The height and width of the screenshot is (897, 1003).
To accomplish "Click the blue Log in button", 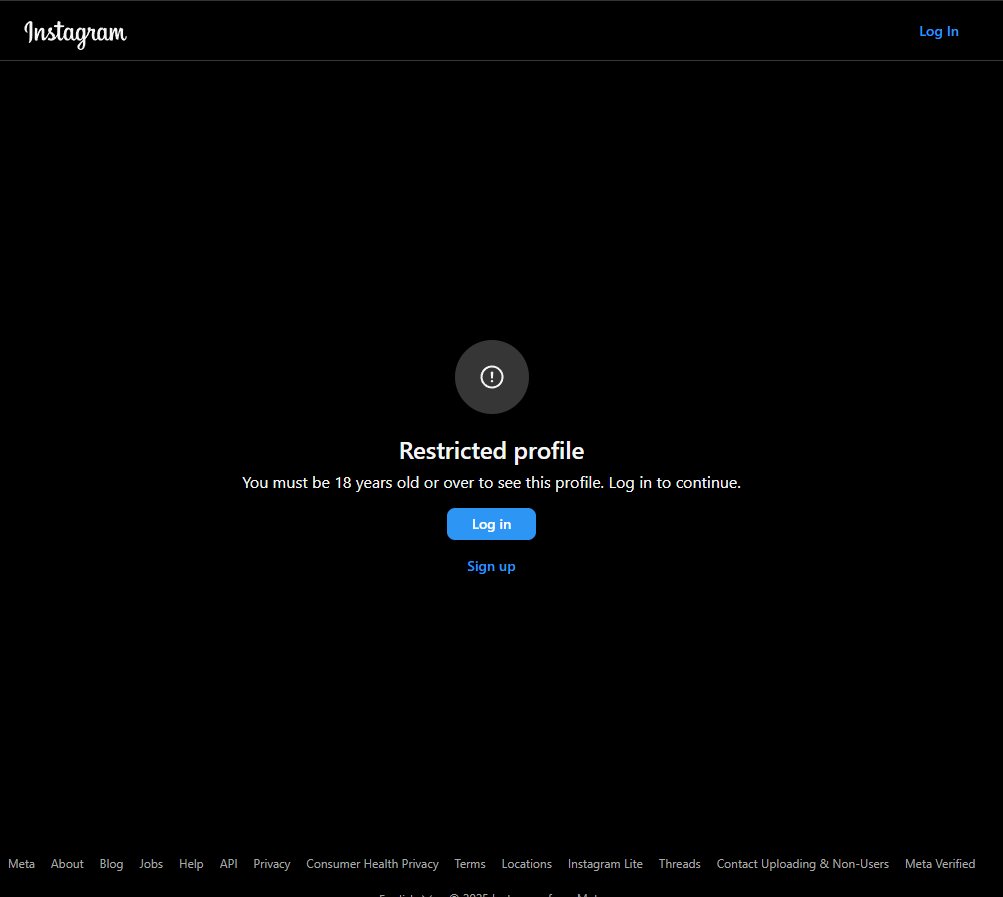I will point(491,524).
